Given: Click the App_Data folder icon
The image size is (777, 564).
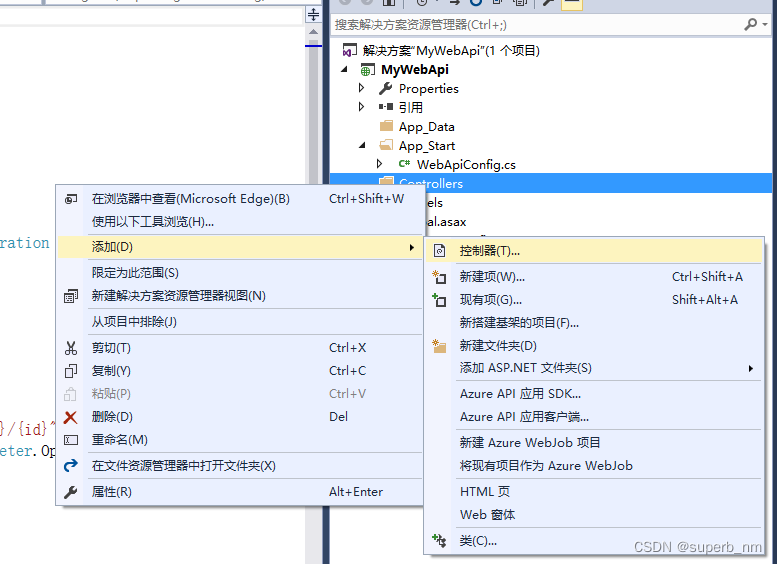Looking at the screenshot, I should (x=386, y=126).
